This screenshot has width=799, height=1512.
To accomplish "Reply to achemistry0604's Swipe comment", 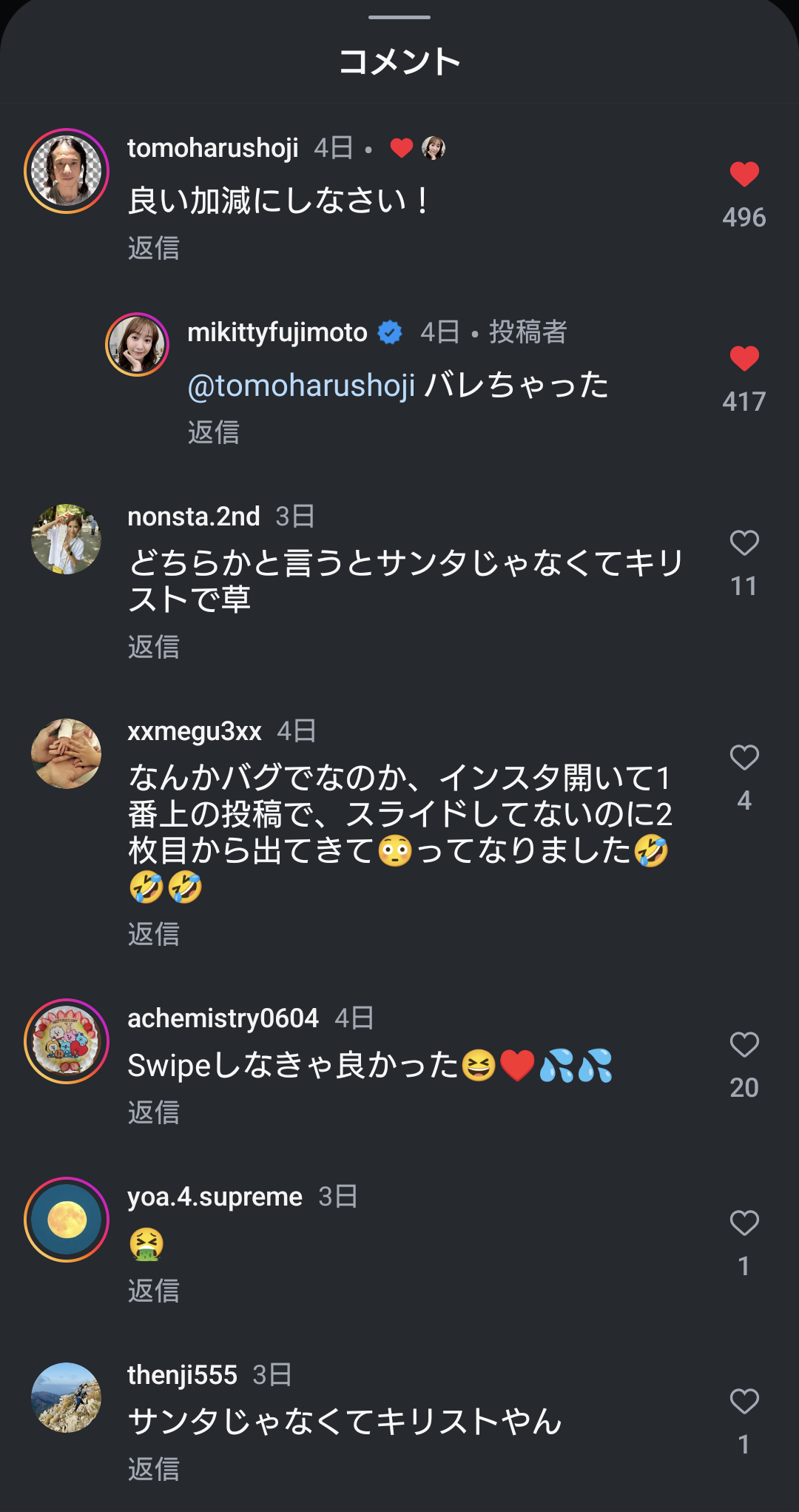I will [x=154, y=1112].
